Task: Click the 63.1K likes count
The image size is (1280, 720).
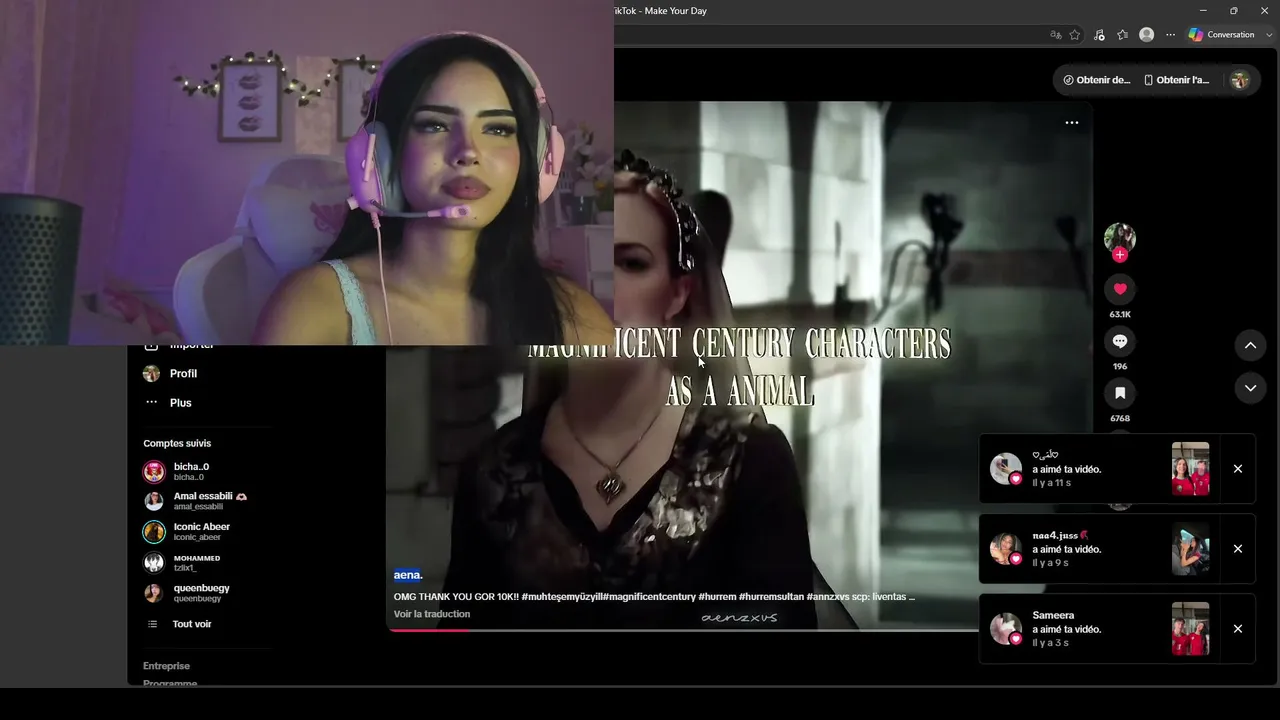Action: [1120, 314]
